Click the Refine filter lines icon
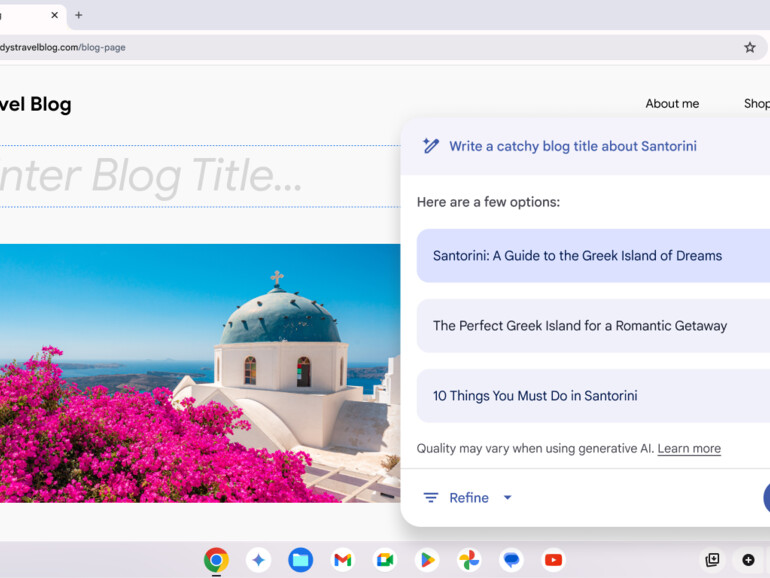The image size is (770, 578). pyautogui.click(x=431, y=498)
